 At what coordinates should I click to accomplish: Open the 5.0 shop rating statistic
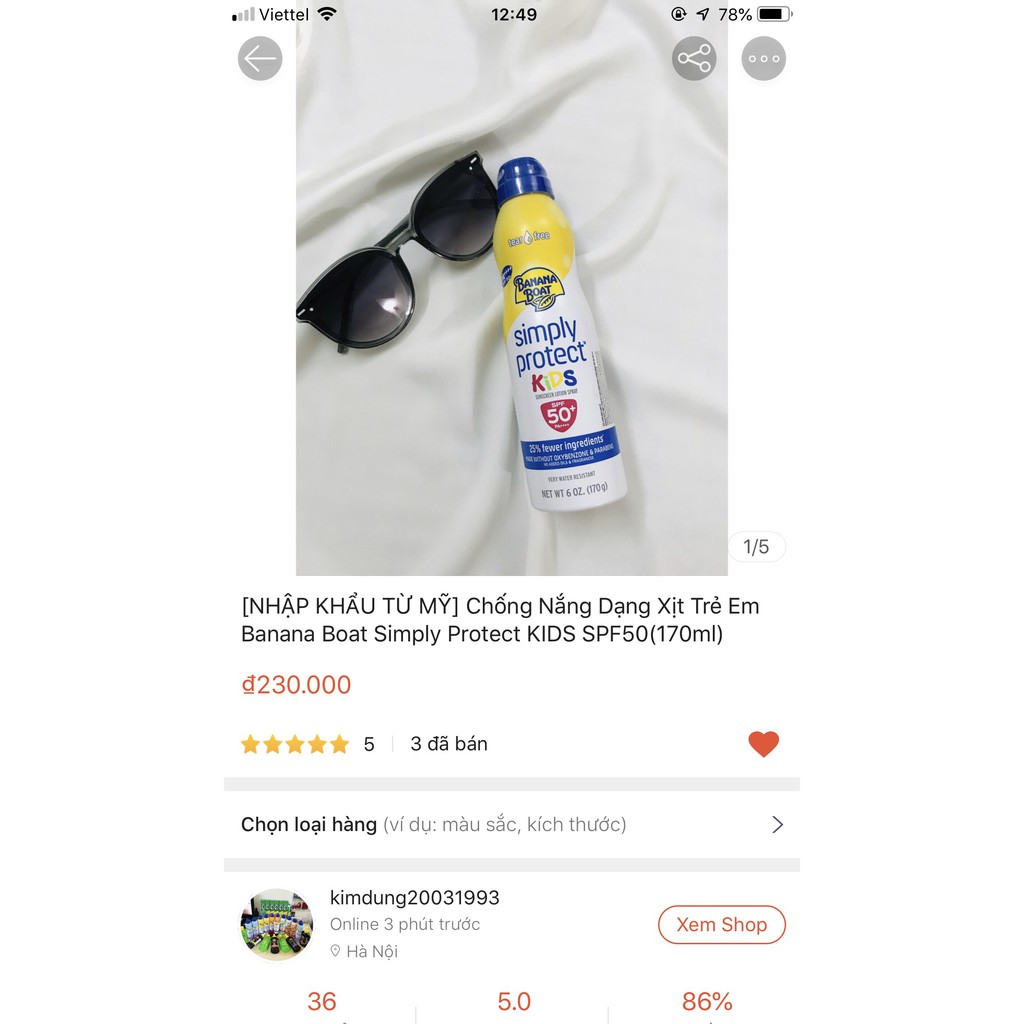tap(514, 1001)
